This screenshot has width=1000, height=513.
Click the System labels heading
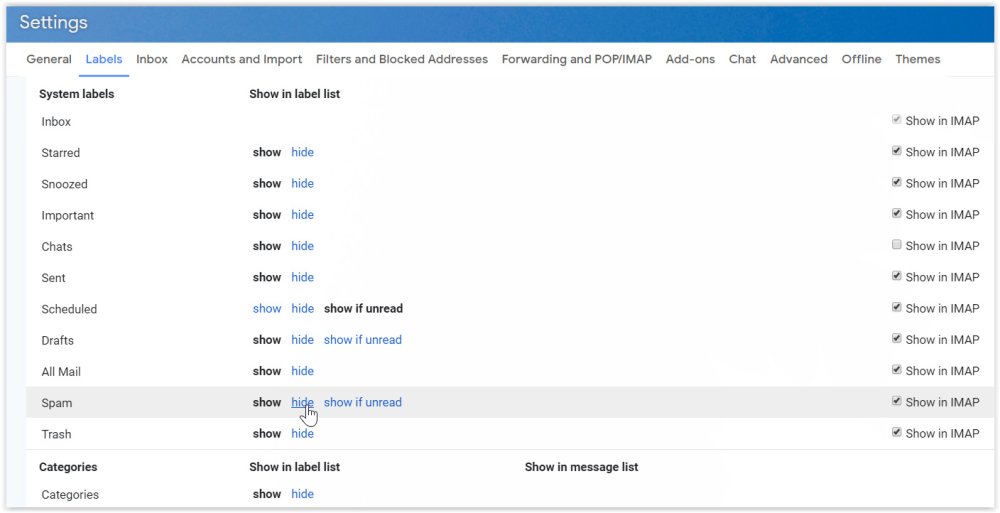click(x=77, y=94)
